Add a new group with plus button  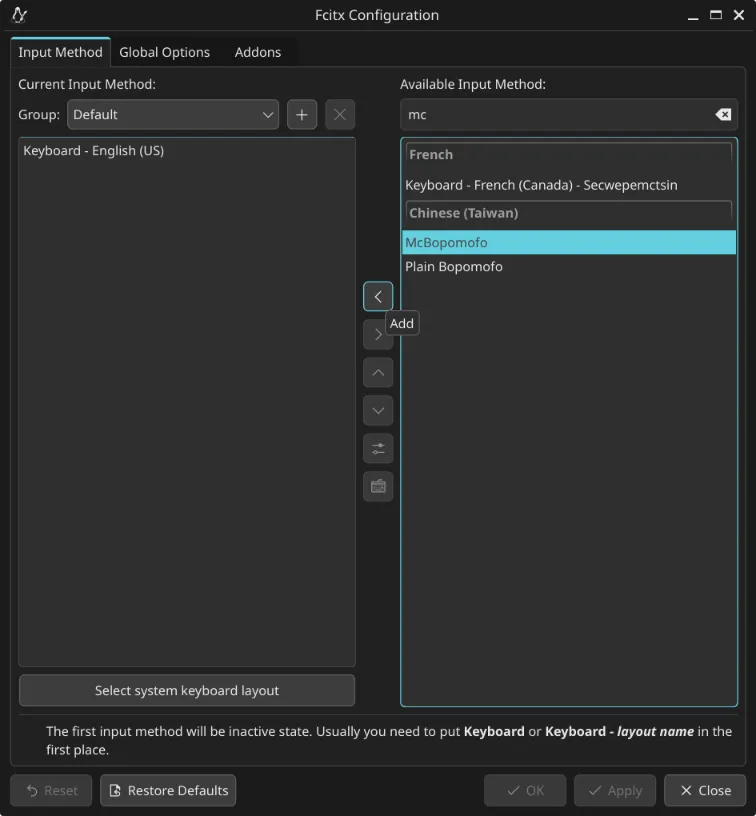pyautogui.click(x=302, y=114)
